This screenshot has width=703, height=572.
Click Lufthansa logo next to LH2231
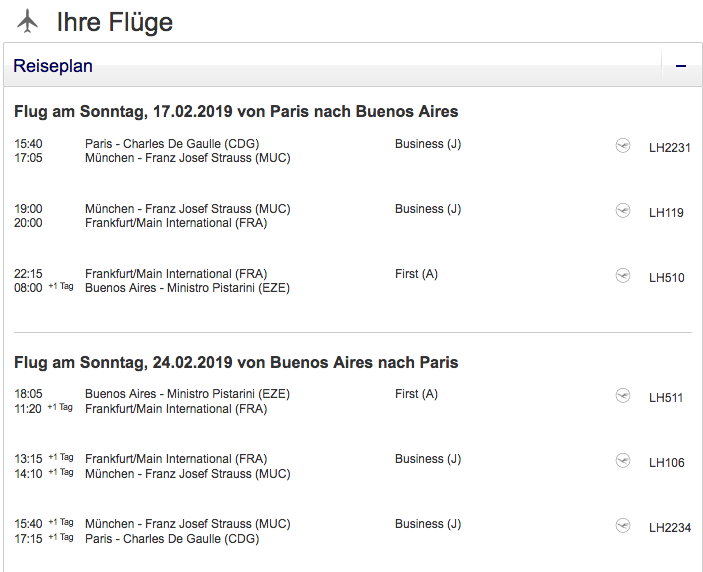pos(623,146)
